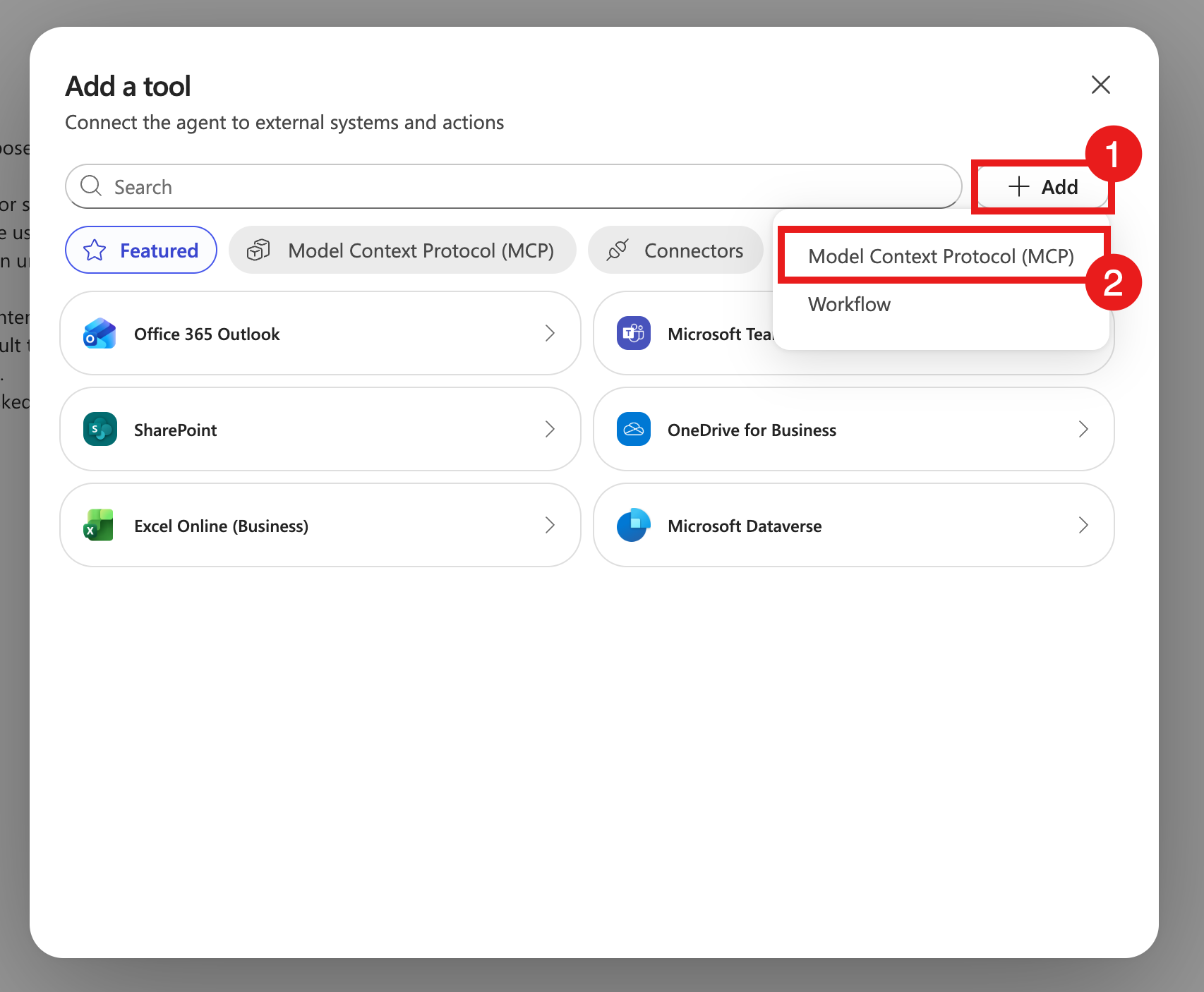This screenshot has width=1204, height=992.
Task: Open the SharePoint tool label
Action: pos(175,430)
